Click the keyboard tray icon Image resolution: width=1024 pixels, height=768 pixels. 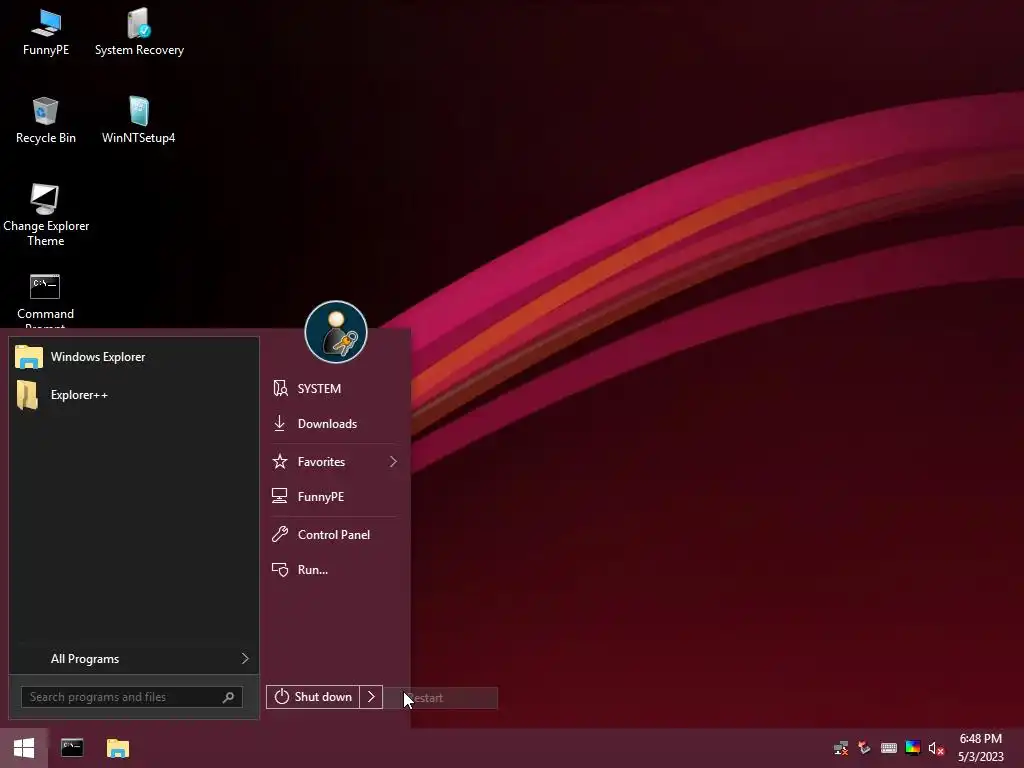click(x=889, y=748)
